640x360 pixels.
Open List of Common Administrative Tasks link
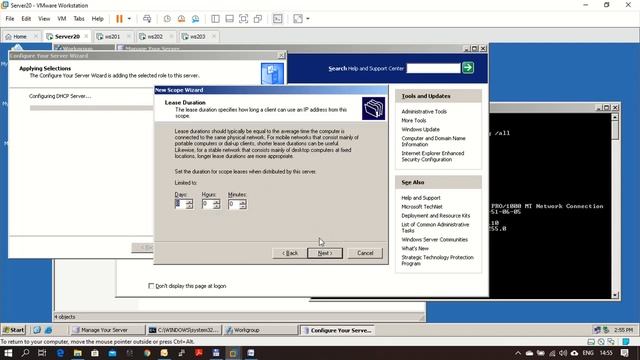pyautogui.click(x=435, y=227)
